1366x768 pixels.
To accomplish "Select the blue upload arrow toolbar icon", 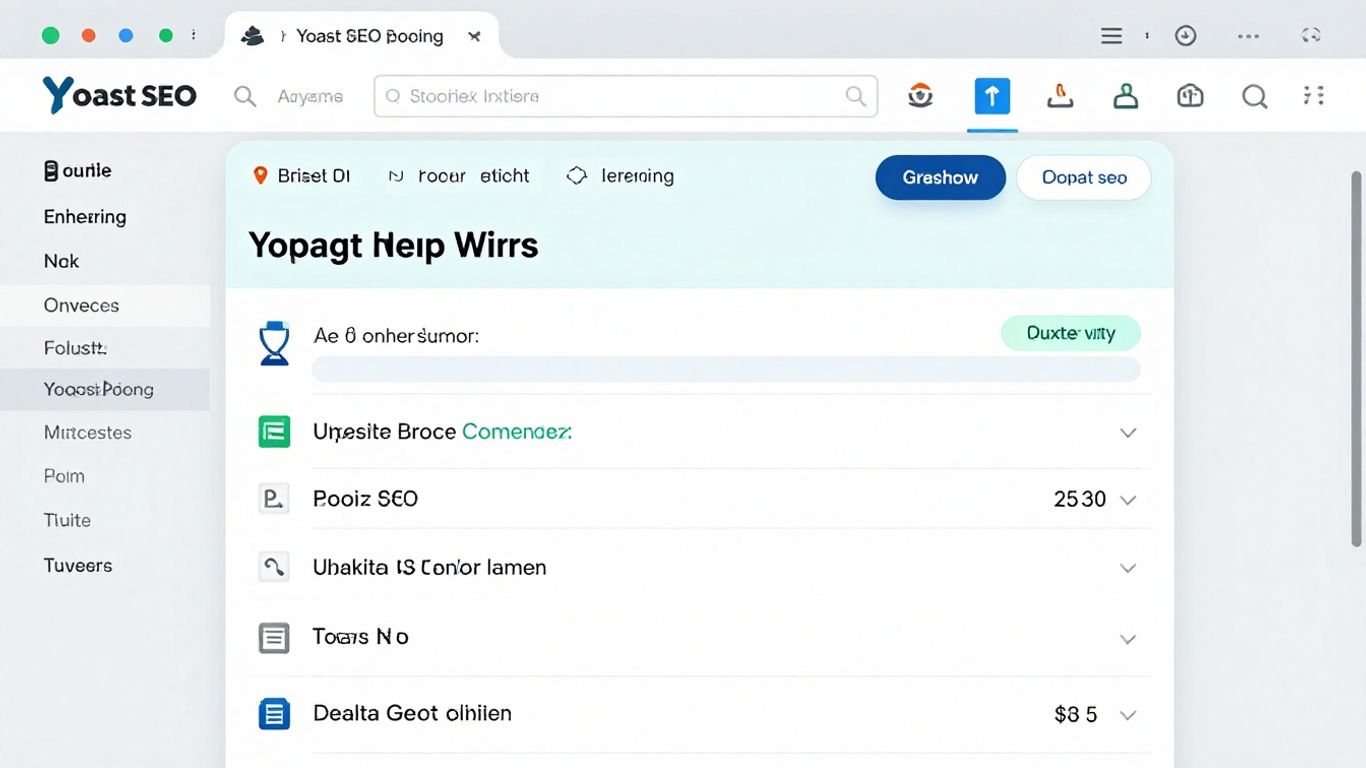I will pos(991,95).
